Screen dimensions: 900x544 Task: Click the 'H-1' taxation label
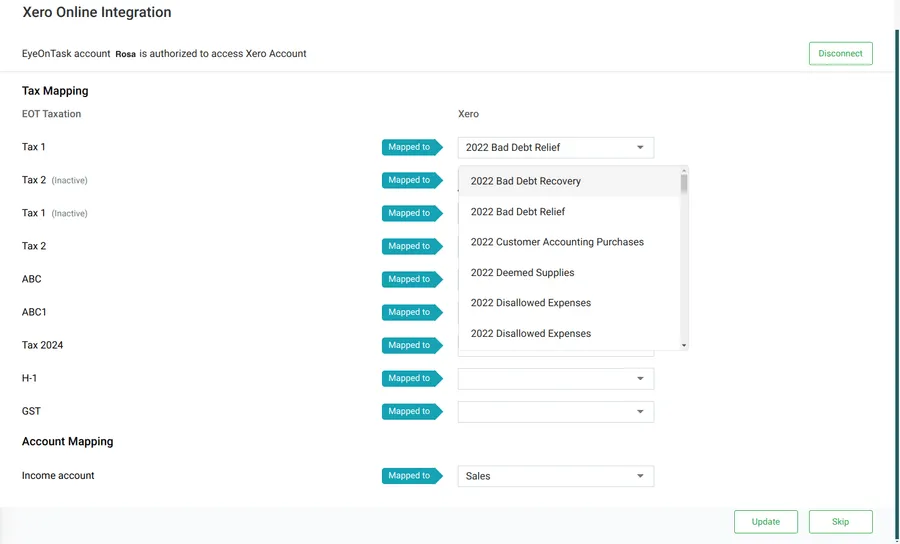pos(29,378)
